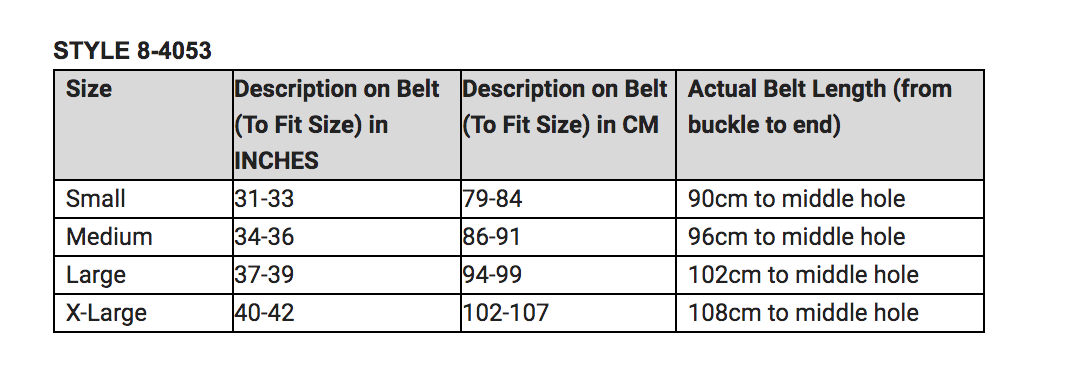Select the 108cm to middle hole cell
This screenshot has width=1073, height=373.
pyautogui.click(x=830, y=313)
